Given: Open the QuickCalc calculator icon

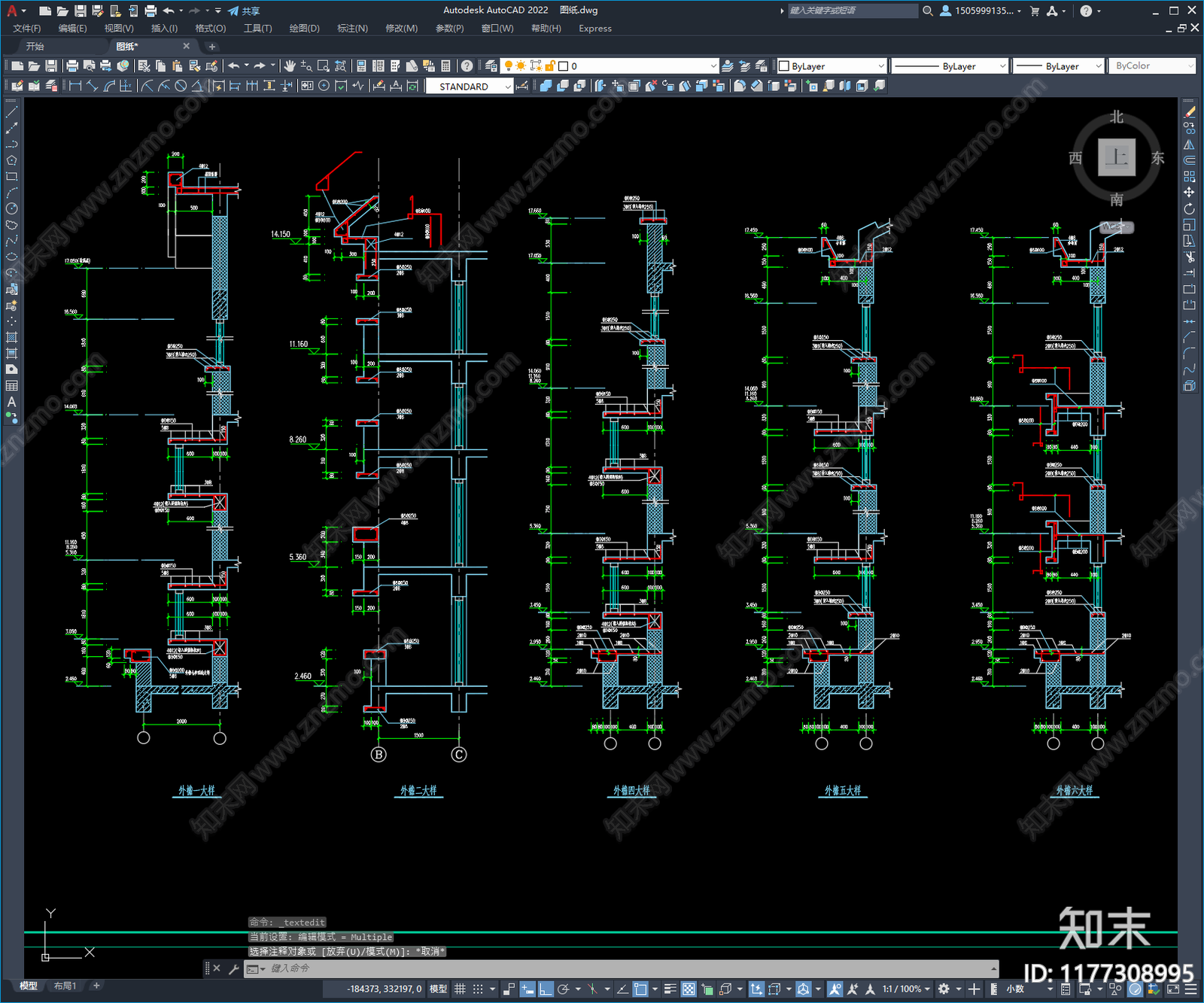Looking at the screenshot, I should coord(445,66).
